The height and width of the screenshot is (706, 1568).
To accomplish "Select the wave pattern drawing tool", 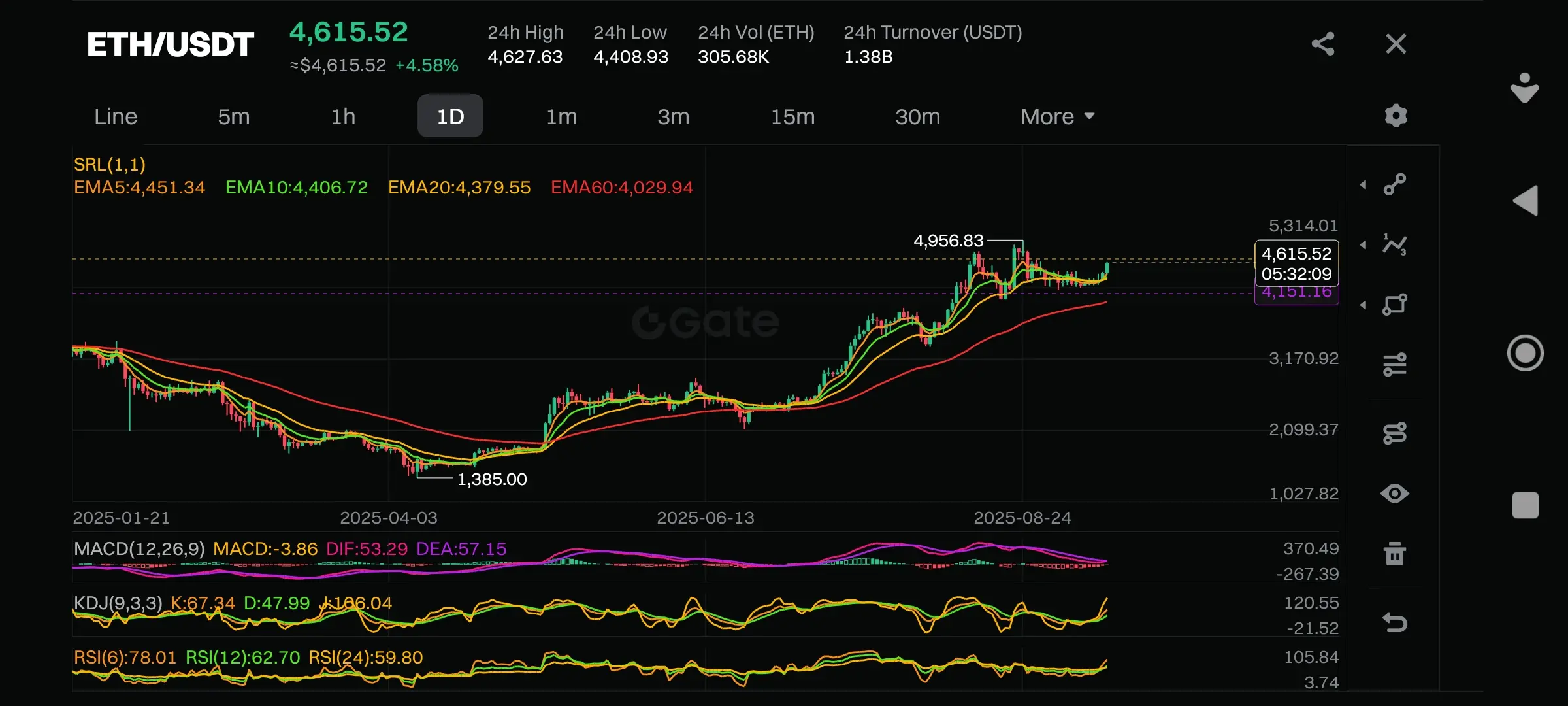I will [x=1395, y=244].
